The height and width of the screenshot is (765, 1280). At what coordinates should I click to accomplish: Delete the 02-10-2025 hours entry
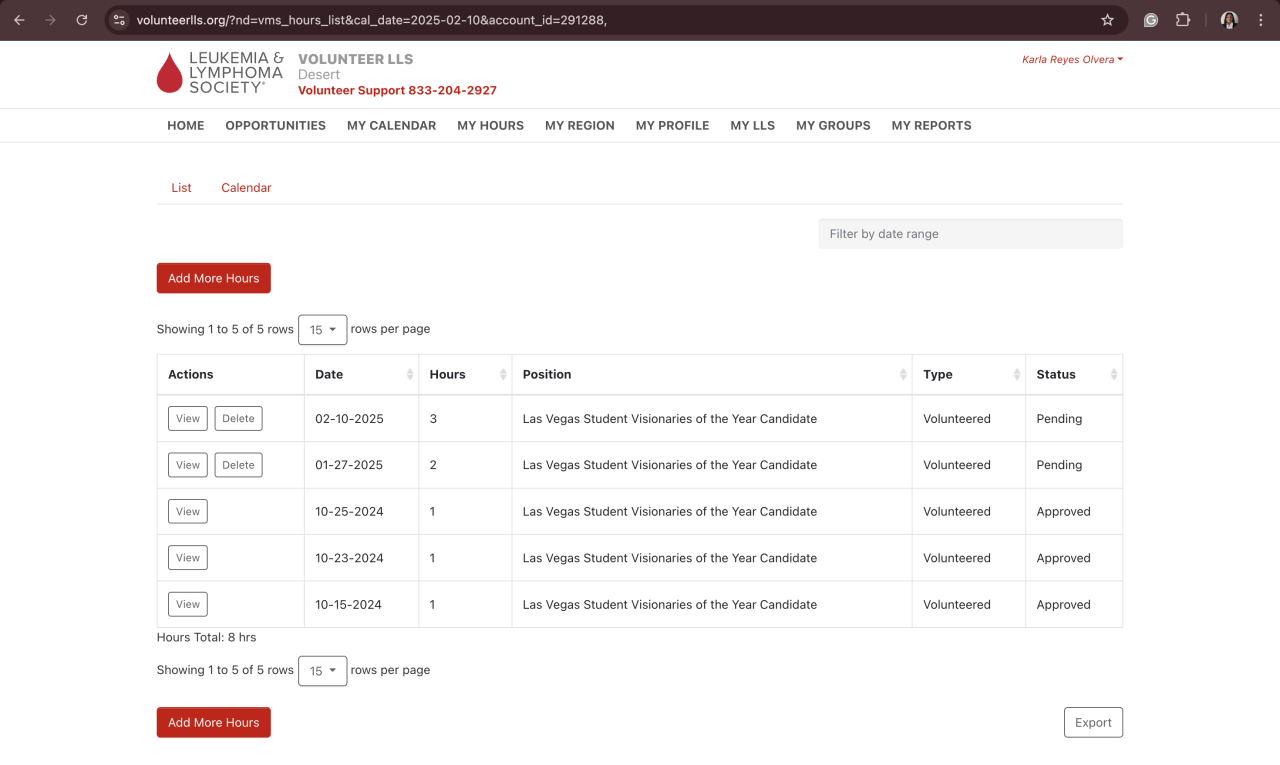(x=238, y=419)
